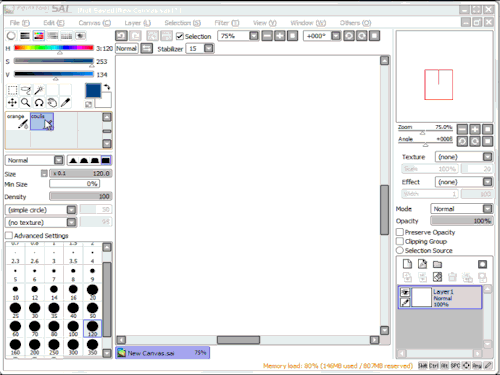Select the Selection Source option
Viewport: 500px width, 375px height.
tap(400, 250)
